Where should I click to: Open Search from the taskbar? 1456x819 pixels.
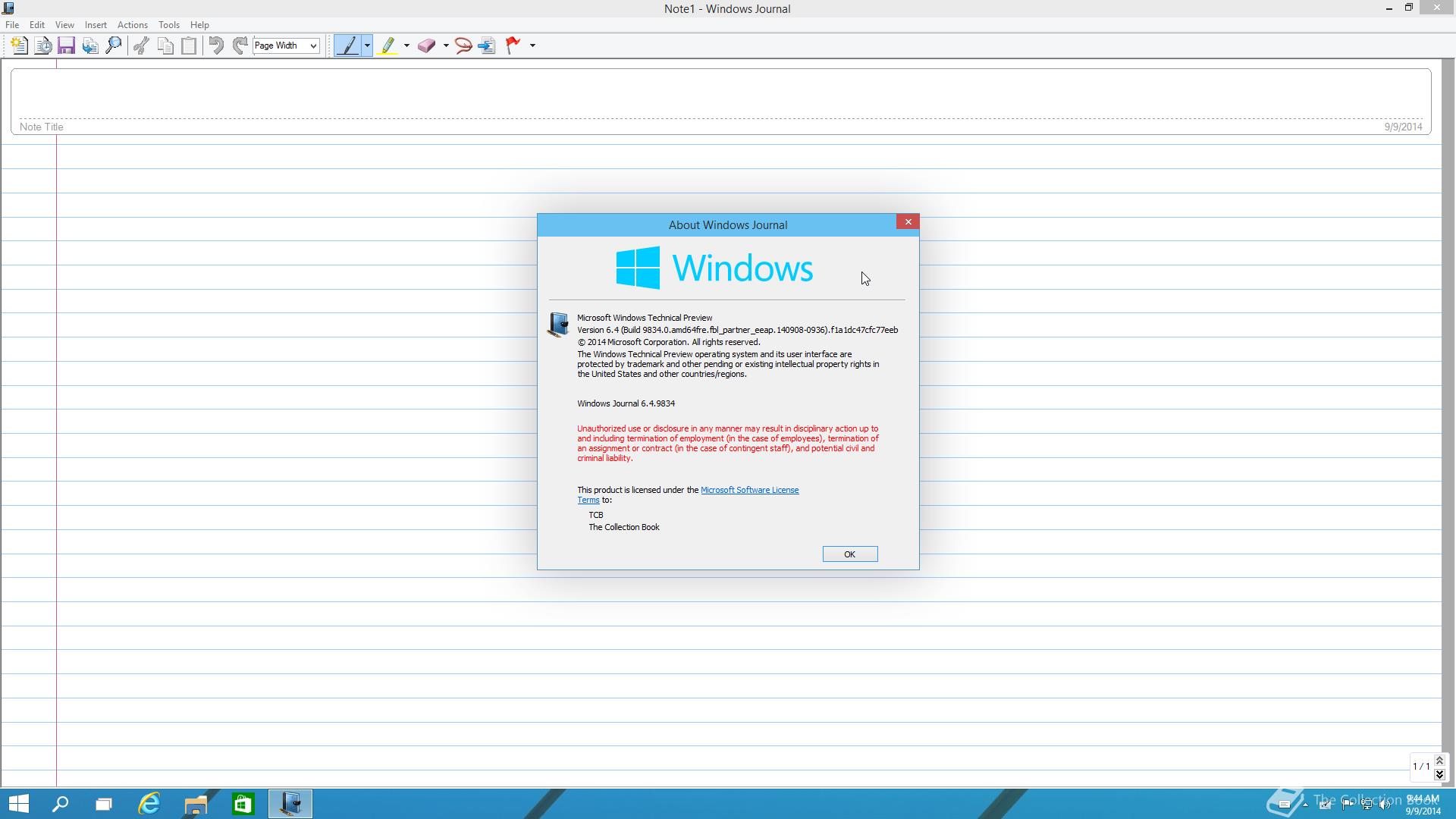60,804
